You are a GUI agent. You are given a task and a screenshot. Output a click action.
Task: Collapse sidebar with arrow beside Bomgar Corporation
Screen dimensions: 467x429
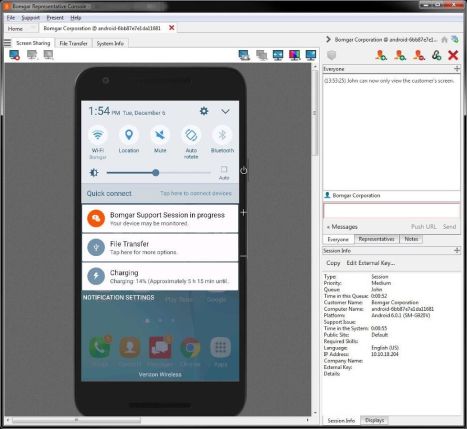click(328, 39)
